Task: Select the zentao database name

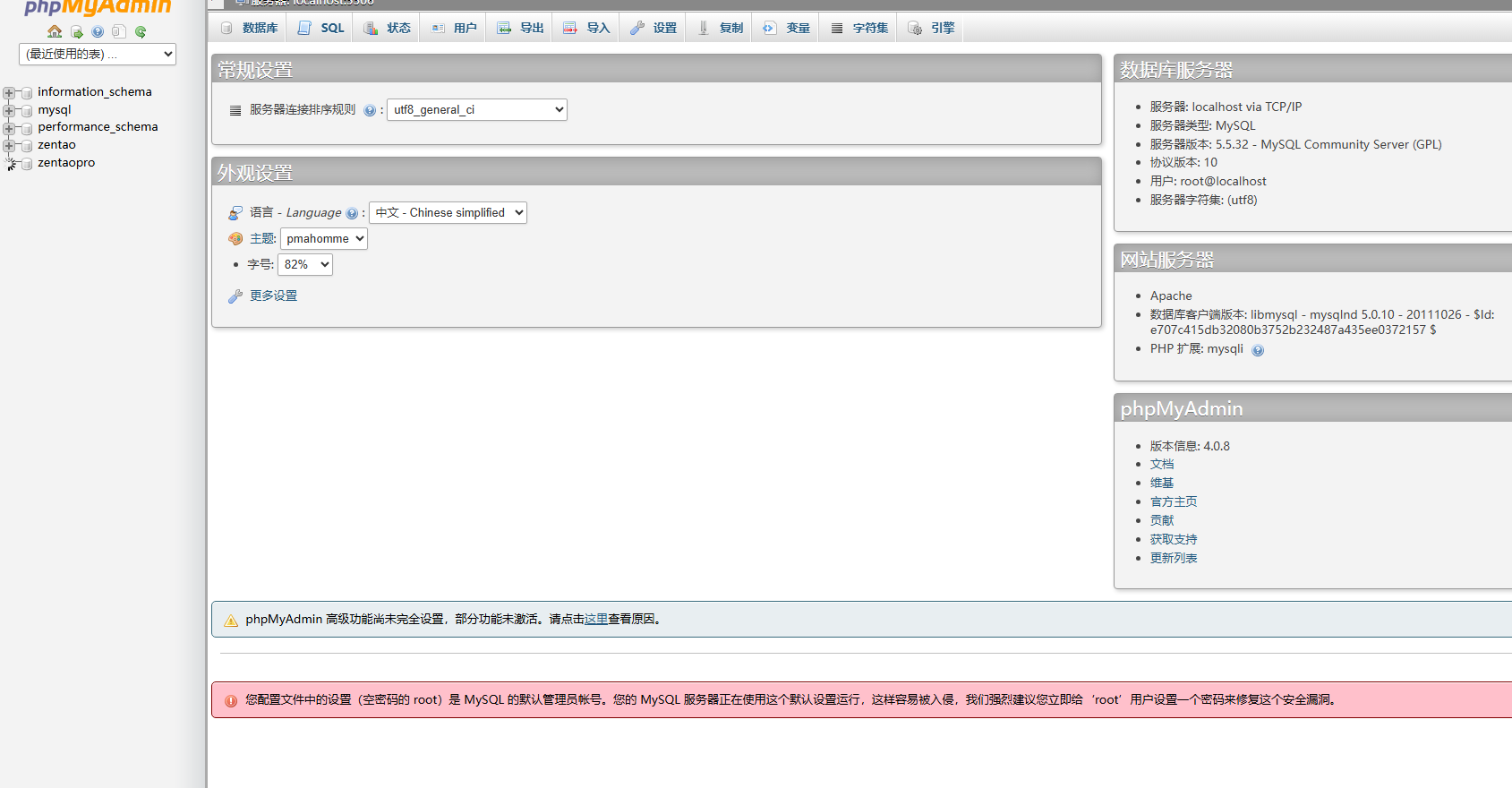Action: coord(56,144)
